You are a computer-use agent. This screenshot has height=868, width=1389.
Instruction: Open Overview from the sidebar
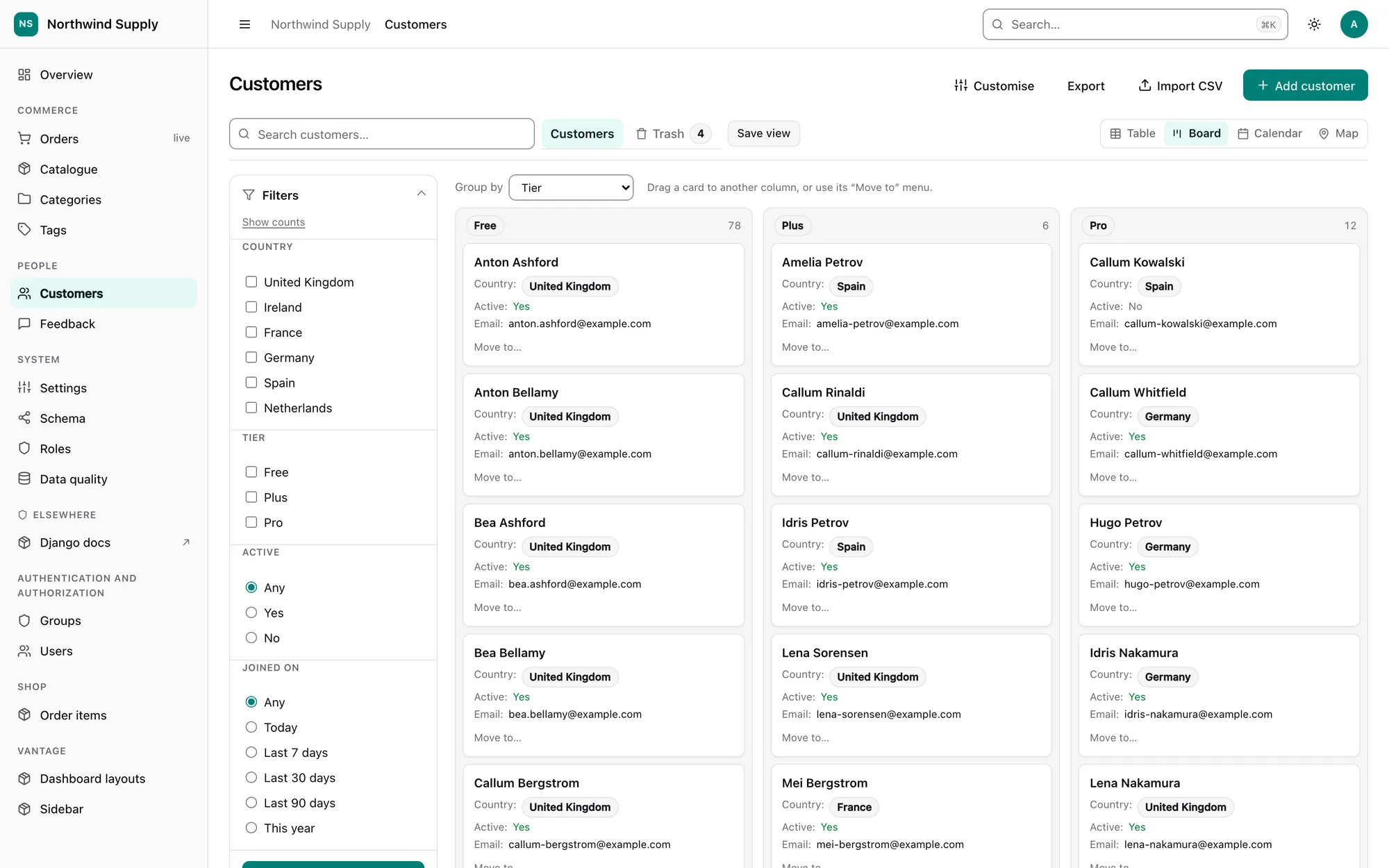[103, 74]
